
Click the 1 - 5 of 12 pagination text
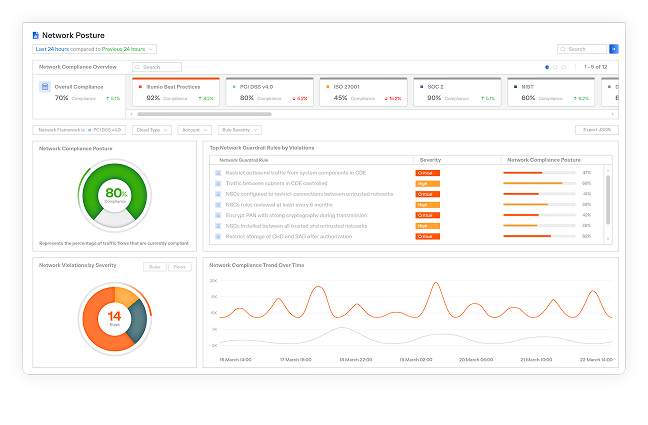pyautogui.click(x=596, y=67)
